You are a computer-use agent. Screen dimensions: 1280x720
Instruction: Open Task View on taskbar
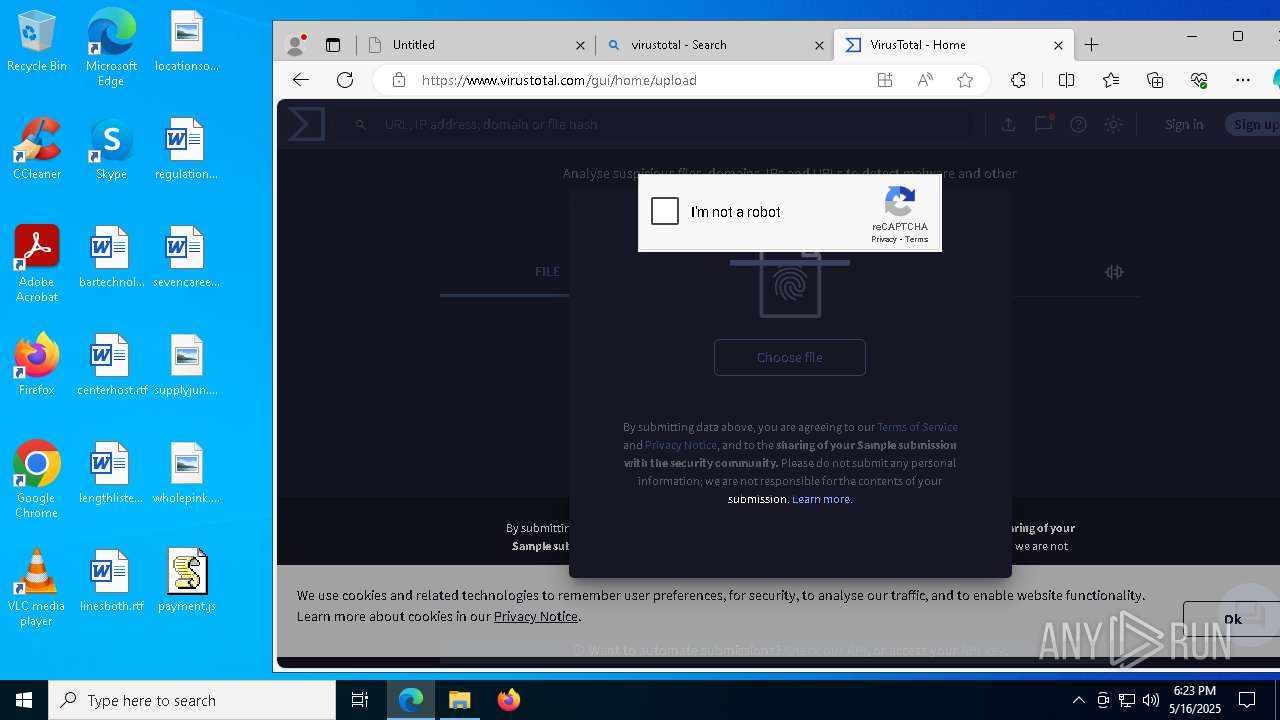click(360, 700)
